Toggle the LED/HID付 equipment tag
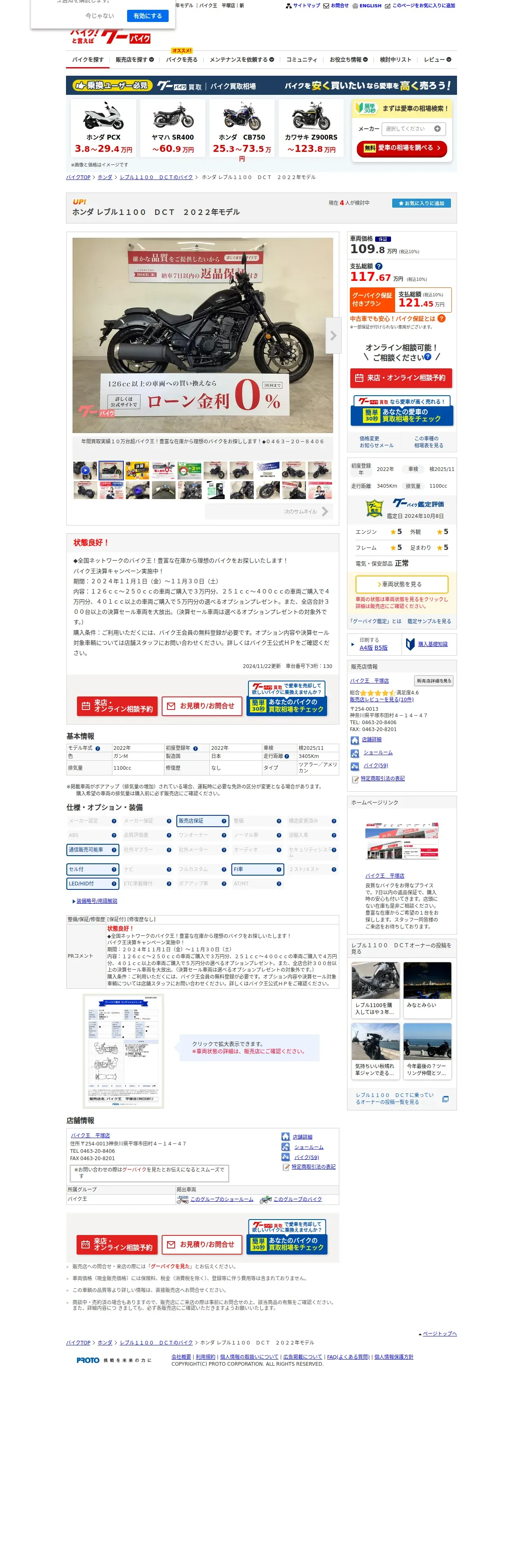523x1568 pixels. [x=92, y=884]
